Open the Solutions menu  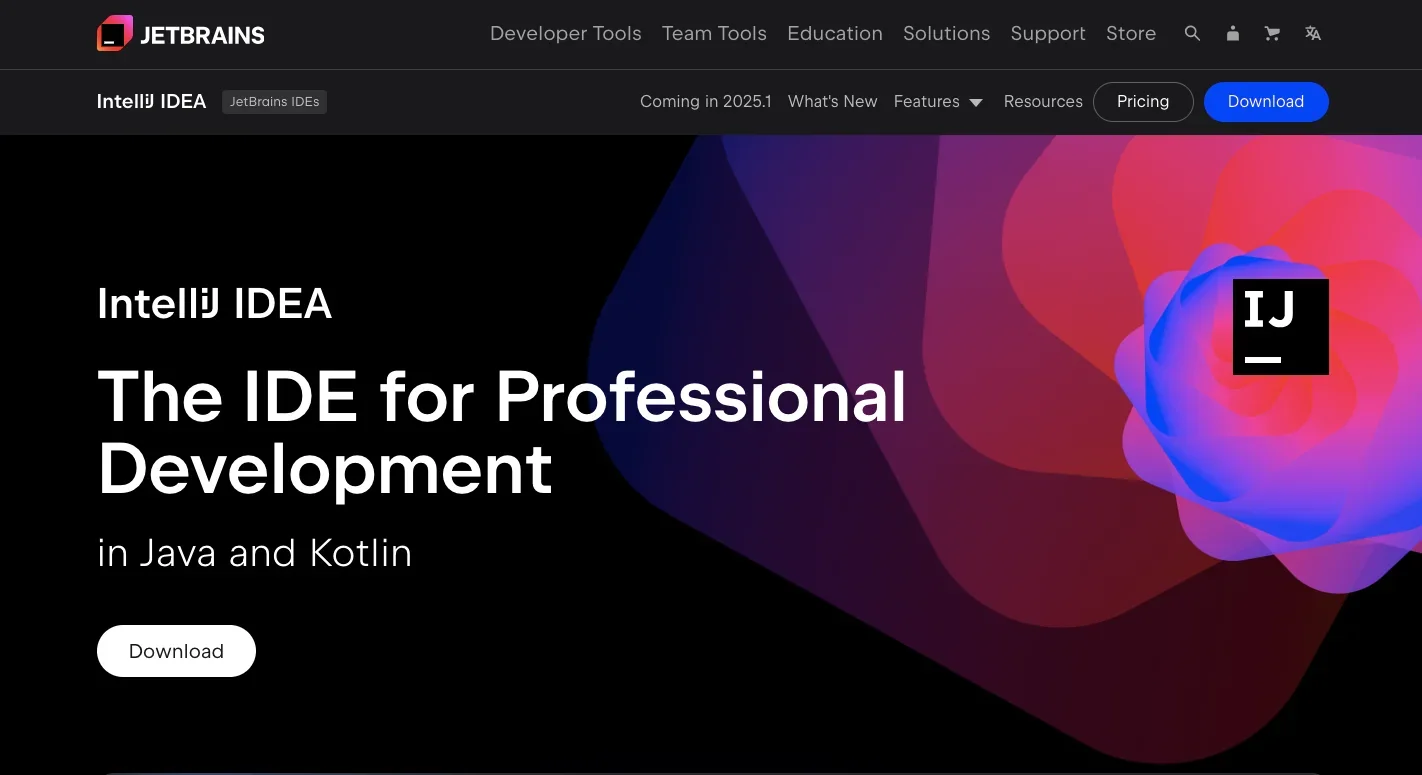pos(946,34)
